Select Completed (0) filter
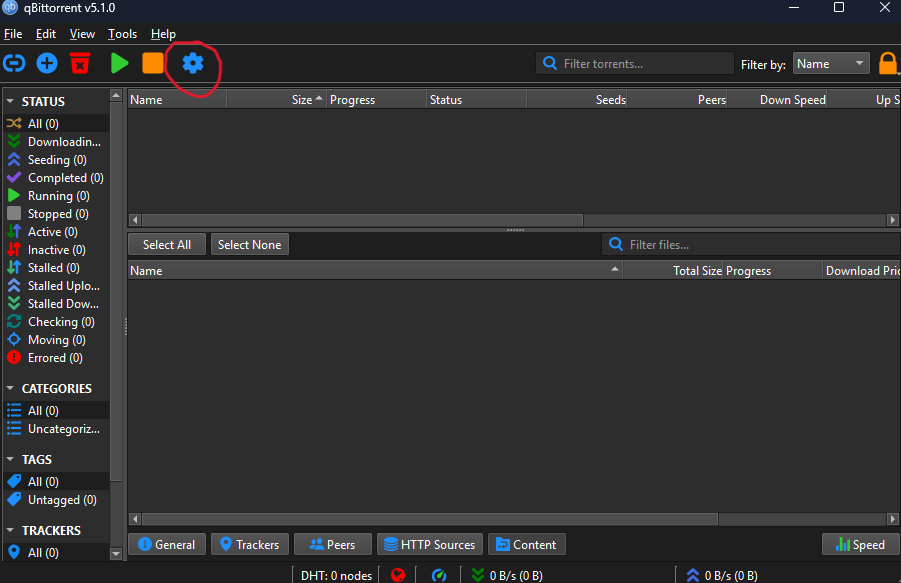Viewport: 901px width, 583px height. click(x=56, y=177)
